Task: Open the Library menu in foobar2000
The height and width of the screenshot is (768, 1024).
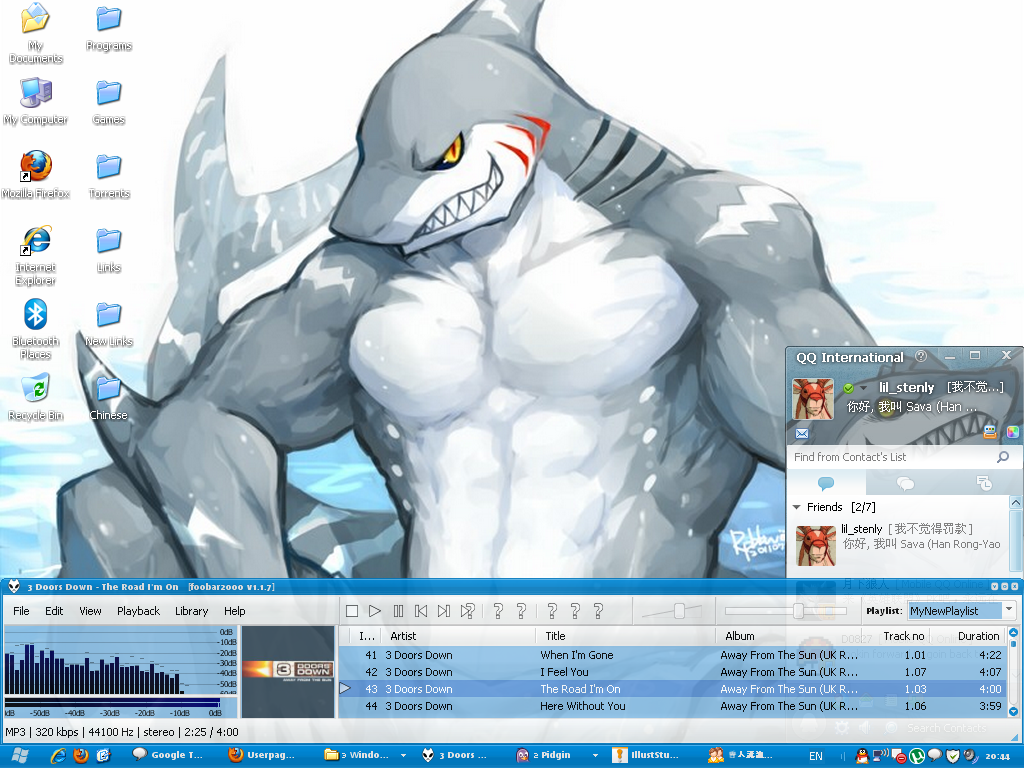Action: tap(191, 611)
